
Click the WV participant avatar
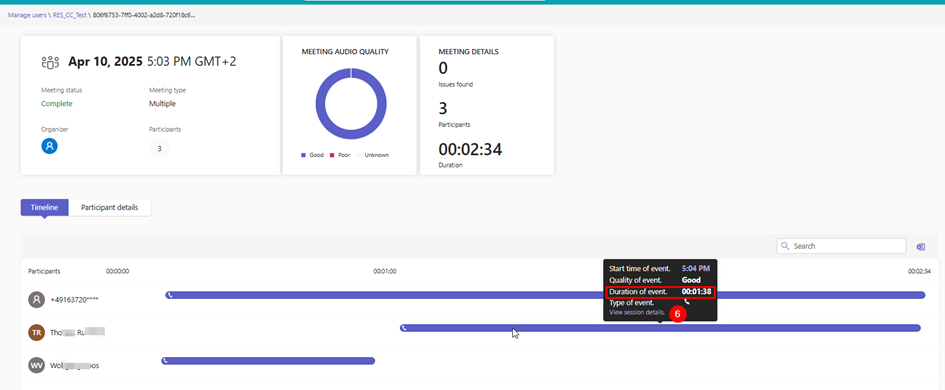point(37,365)
